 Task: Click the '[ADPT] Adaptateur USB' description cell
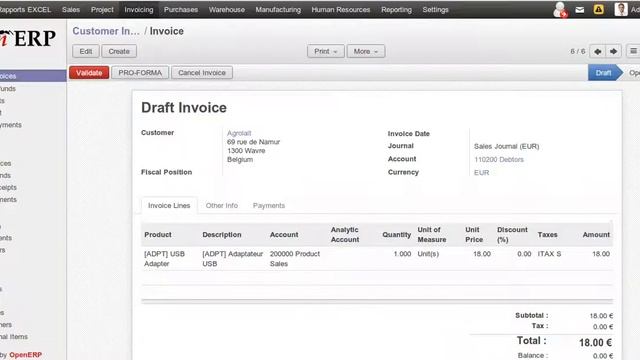click(x=232, y=259)
